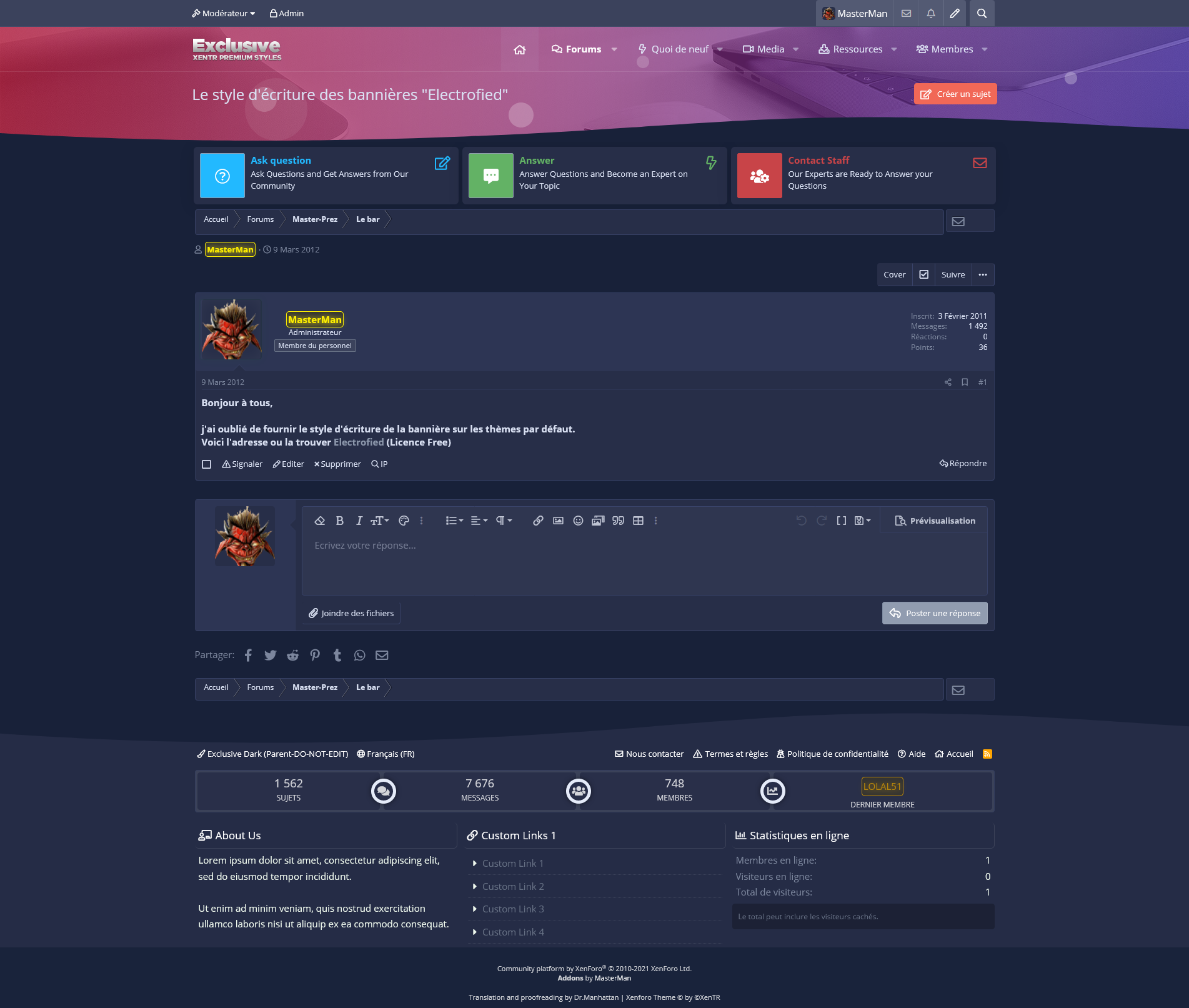Open the Modérateur dropdown menu
The height and width of the screenshot is (1008, 1189).
tap(223, 13)
